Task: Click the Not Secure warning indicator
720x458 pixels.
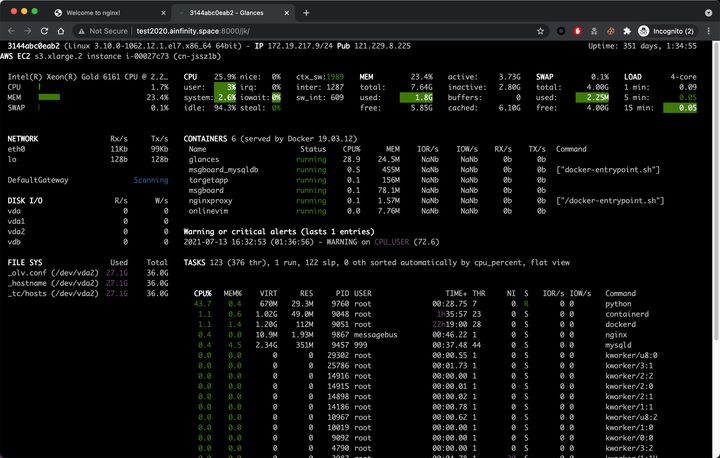Action: [102, 31]
